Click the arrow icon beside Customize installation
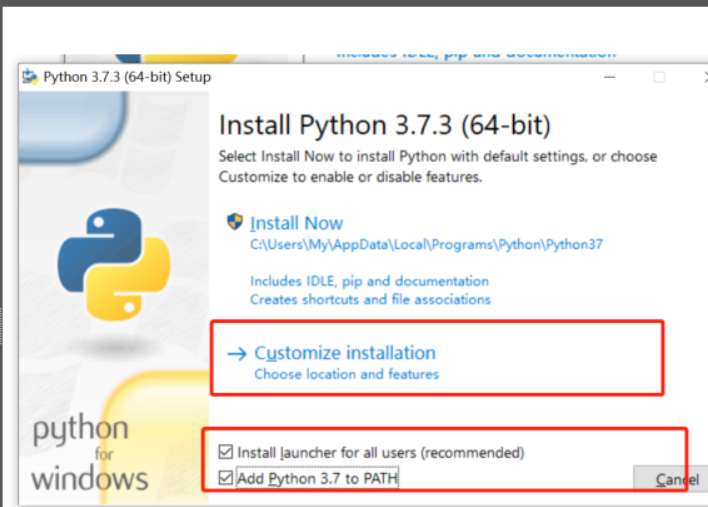Screen dimensions: 708x507 pos(237,354)
